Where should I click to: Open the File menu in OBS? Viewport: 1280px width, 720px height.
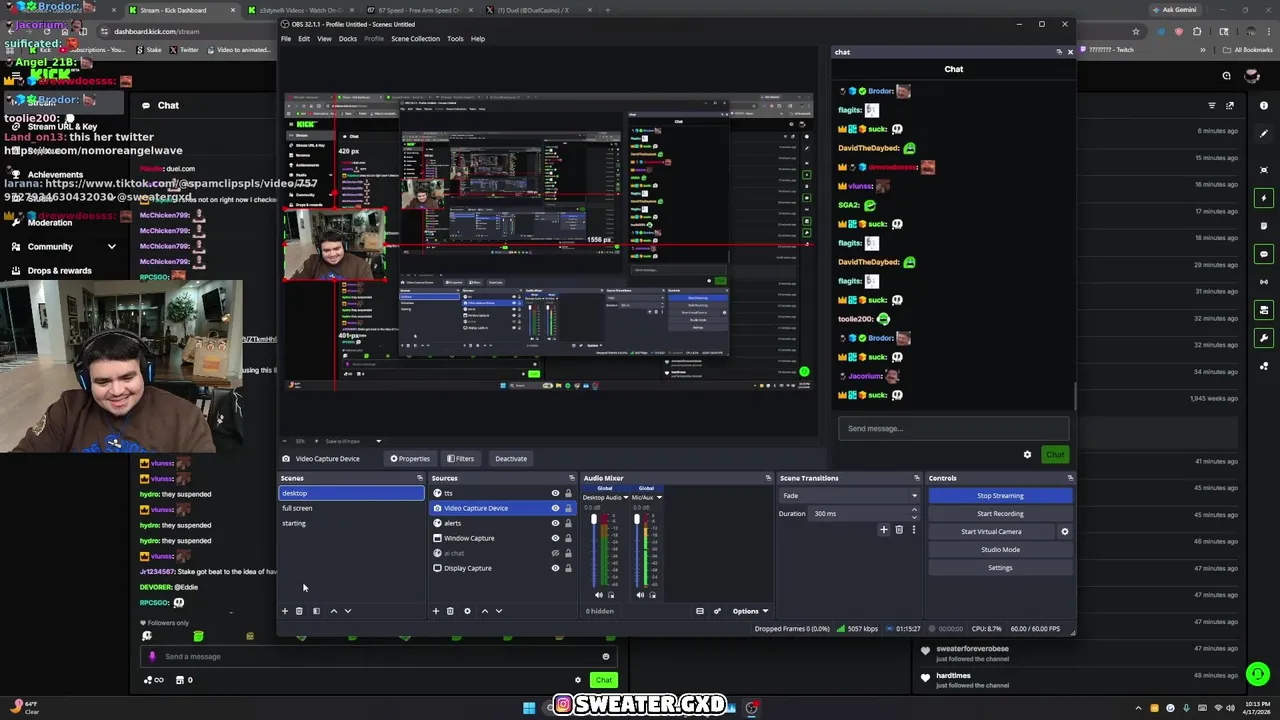286,39
